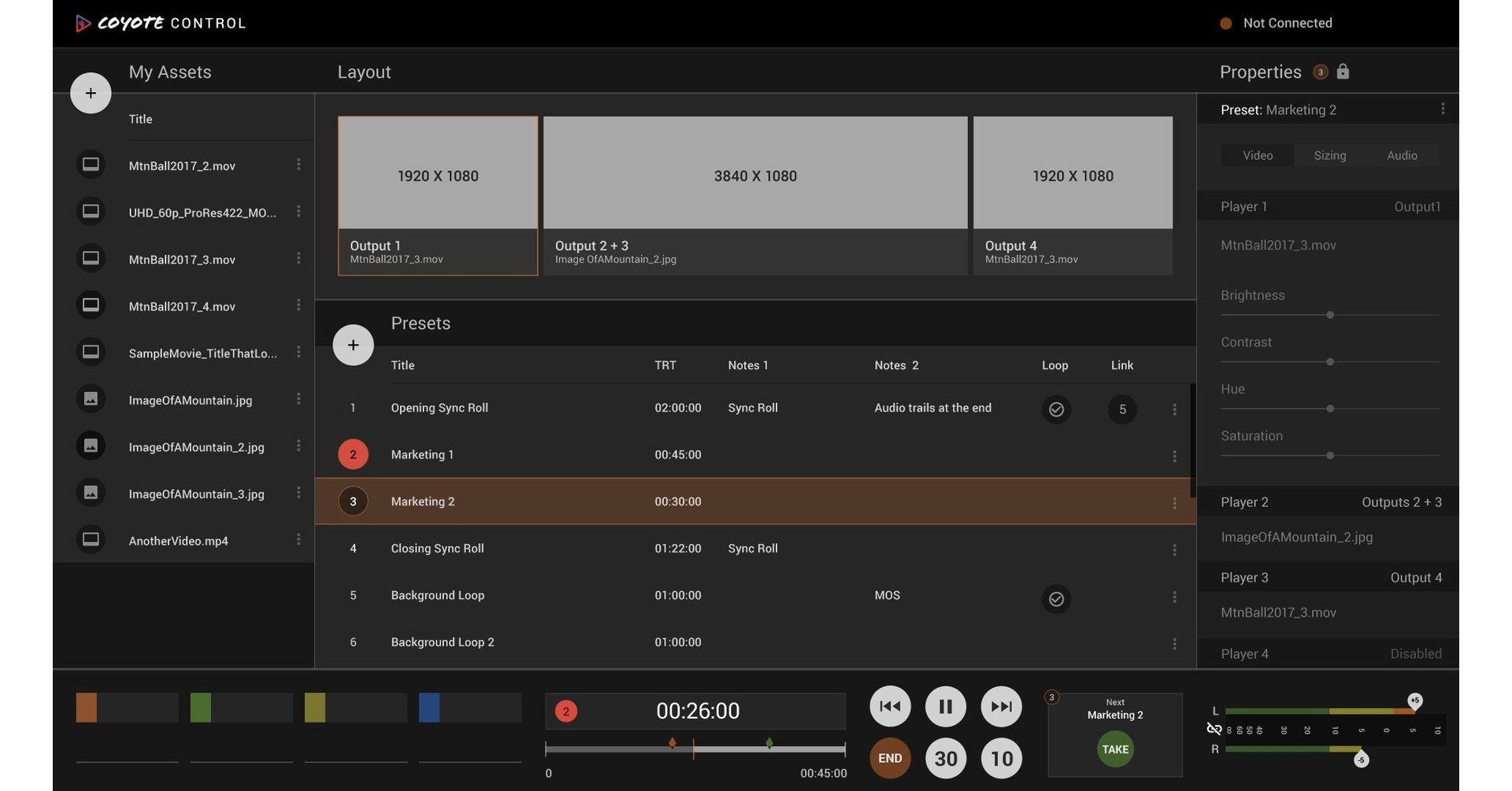Toggle Loop for Background Loop

tap(1056, 598)
